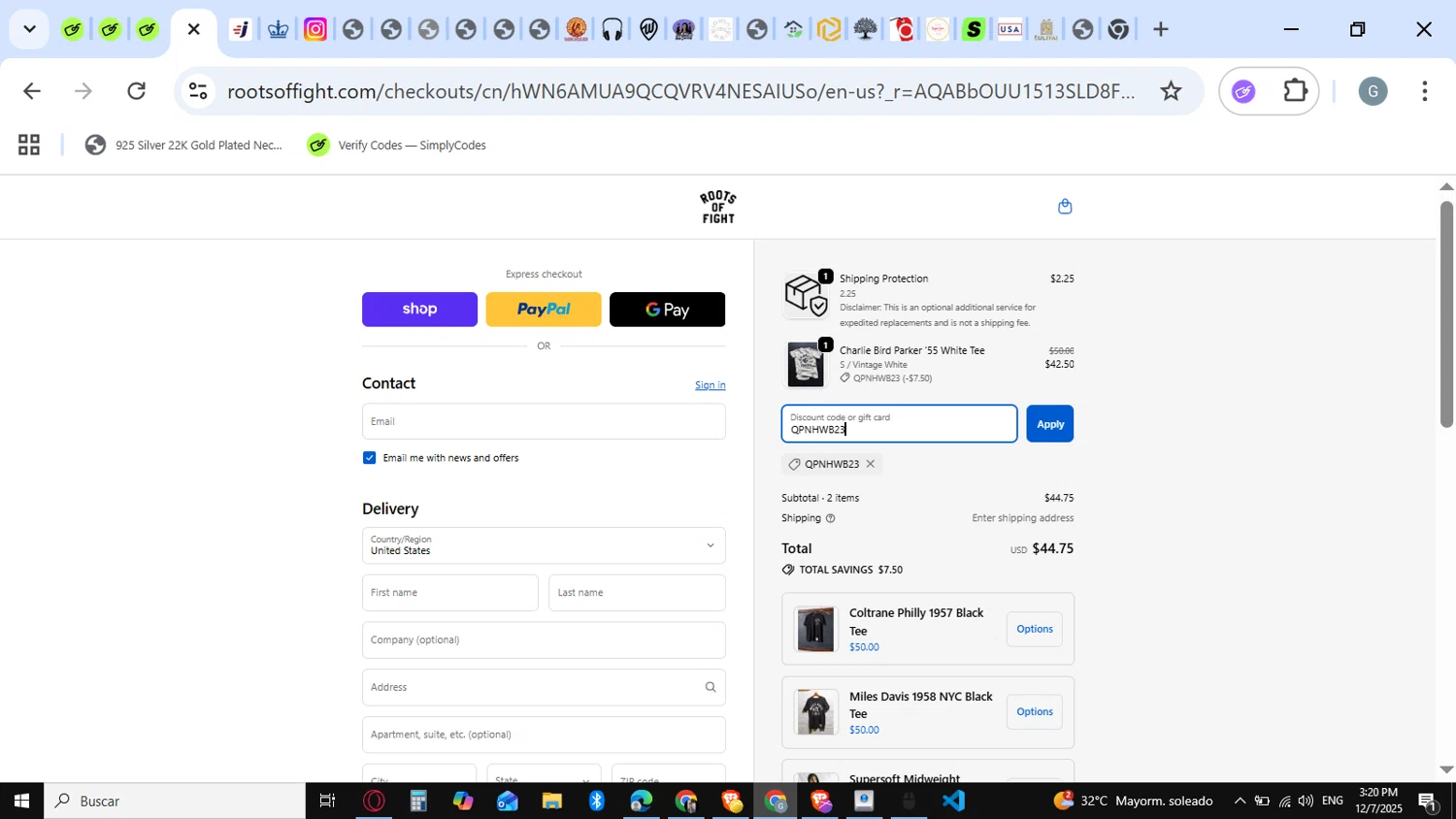The height and width of the screenshot is (819, 1456).
Task: Focus the First name field
Action: 450,593
